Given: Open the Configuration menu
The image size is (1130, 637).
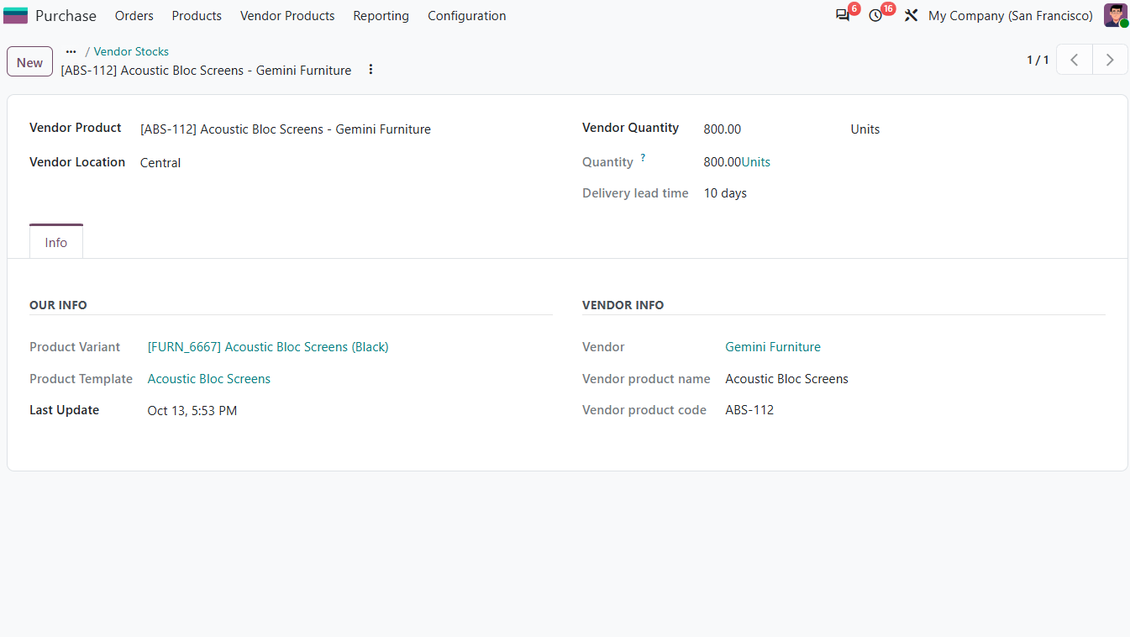Looking at the screenshot, I should coord(467,16).
